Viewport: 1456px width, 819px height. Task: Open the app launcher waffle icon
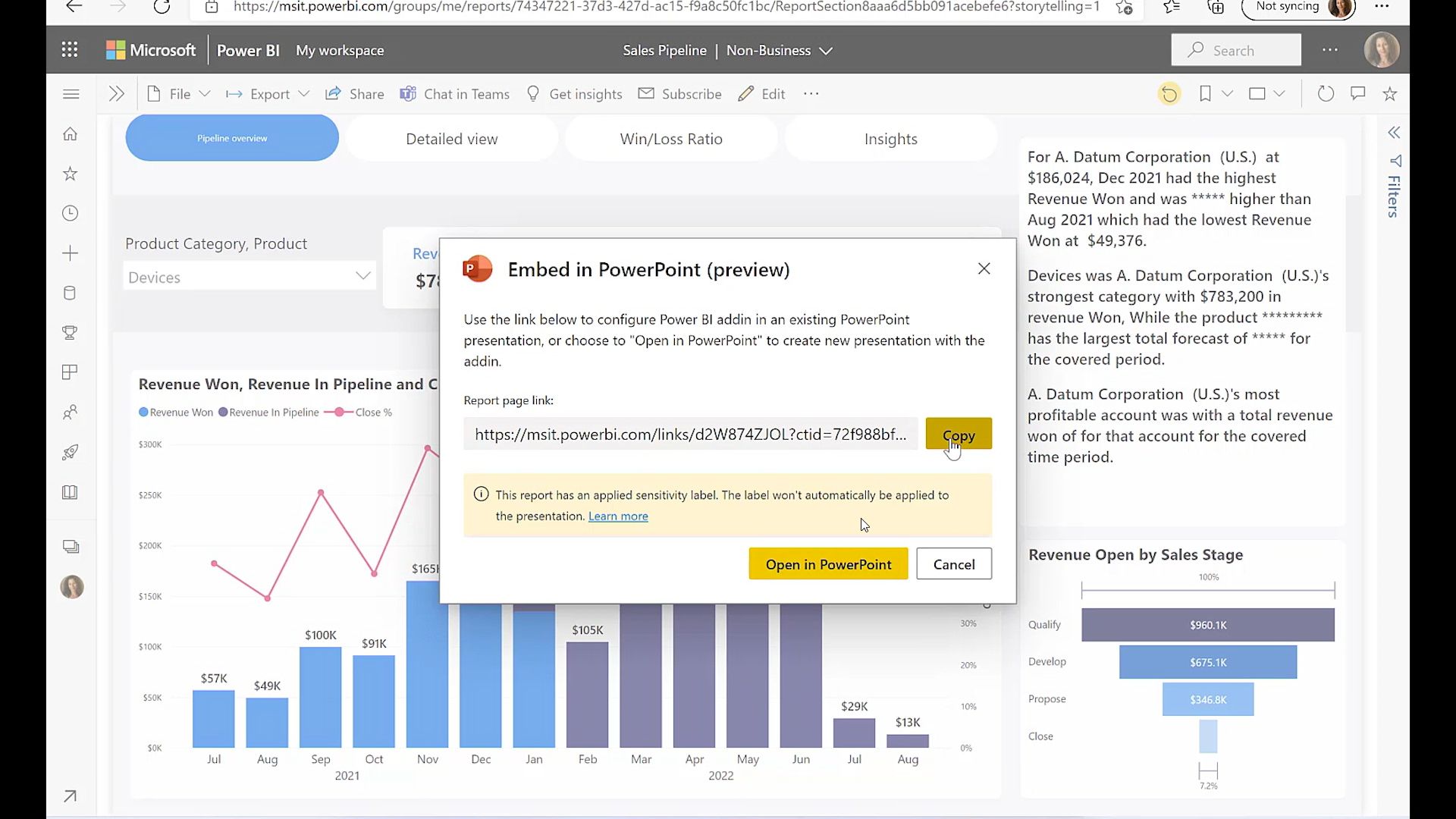coord(70,50)
